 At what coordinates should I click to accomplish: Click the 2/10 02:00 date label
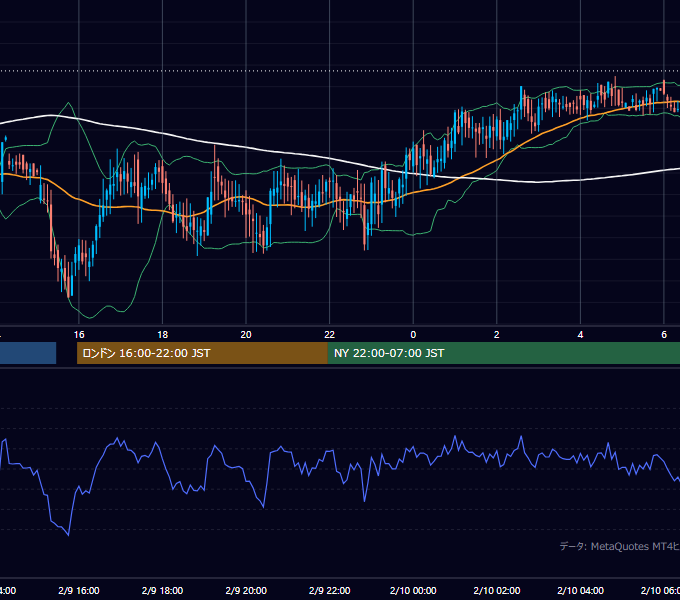click(497, 590)
